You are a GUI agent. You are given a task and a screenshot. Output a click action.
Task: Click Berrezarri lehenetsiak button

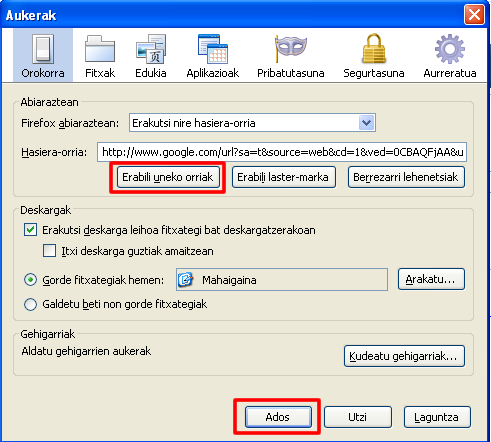coord(406,177)
